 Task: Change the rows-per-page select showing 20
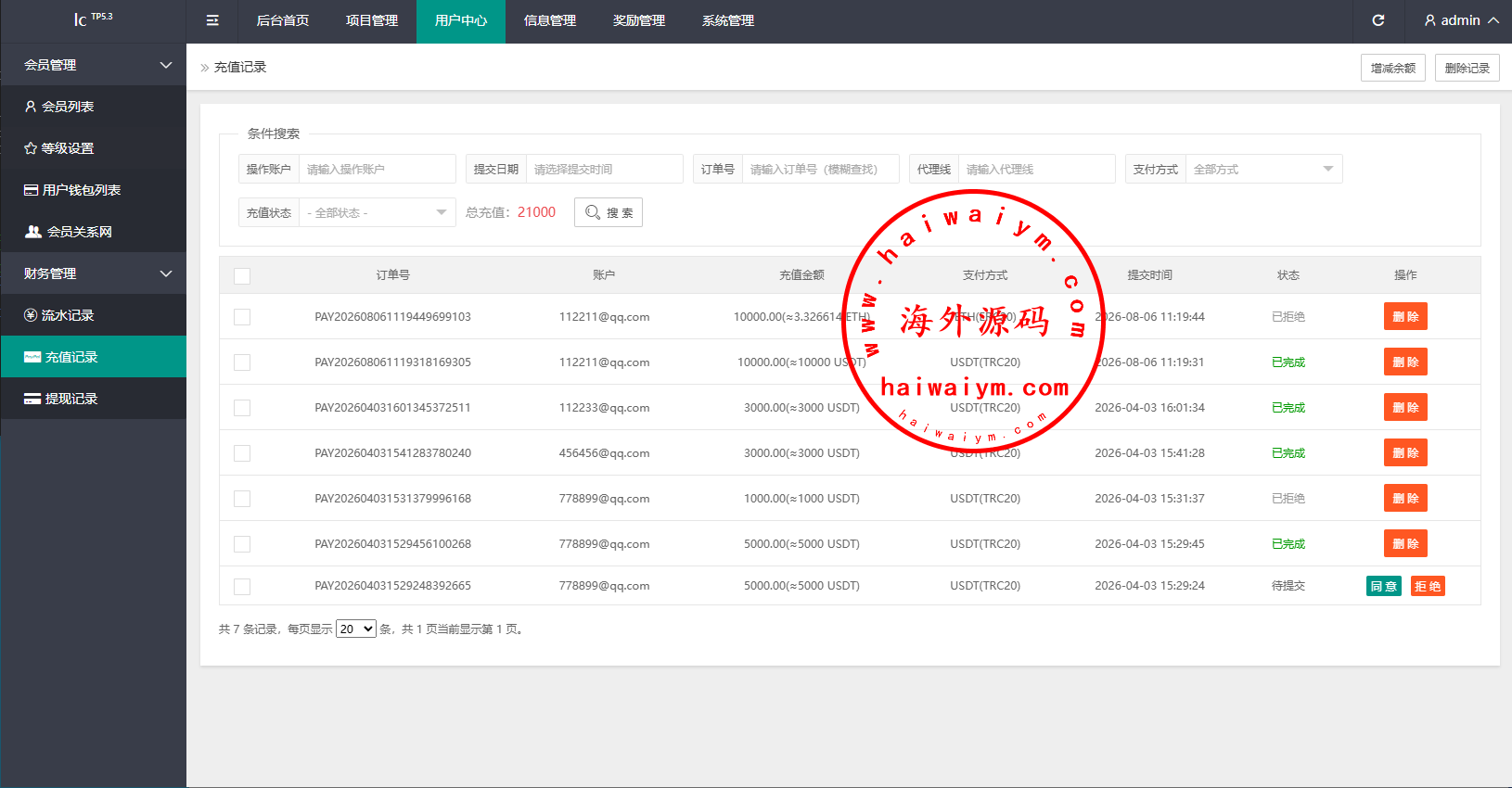(x=355, y=629)
